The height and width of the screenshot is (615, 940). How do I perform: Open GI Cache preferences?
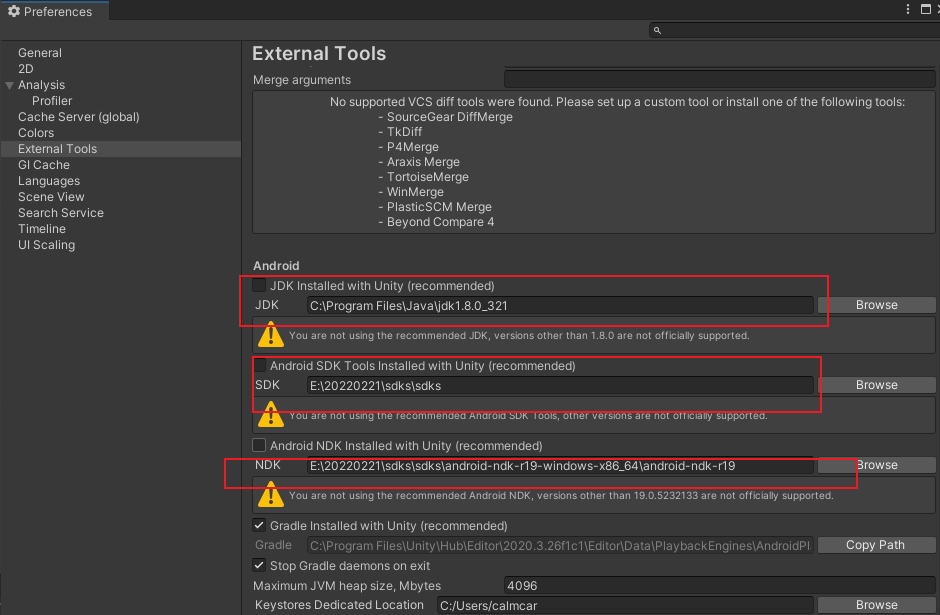(x=44, y=165)
